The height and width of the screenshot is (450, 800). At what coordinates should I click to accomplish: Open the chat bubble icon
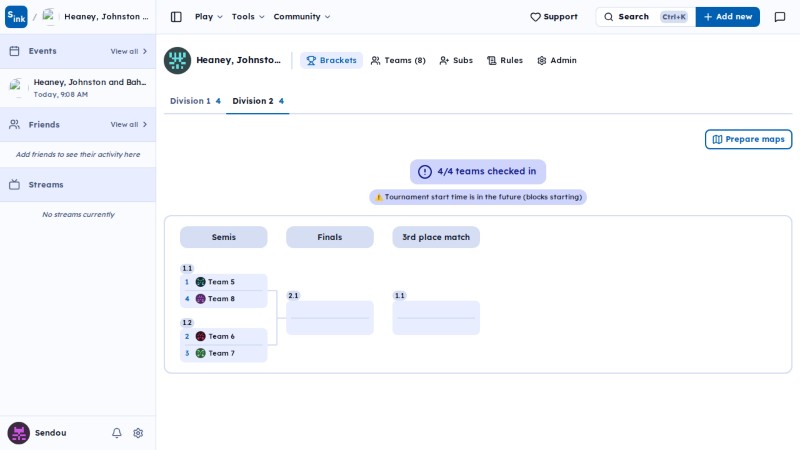[x=780, y=17]
